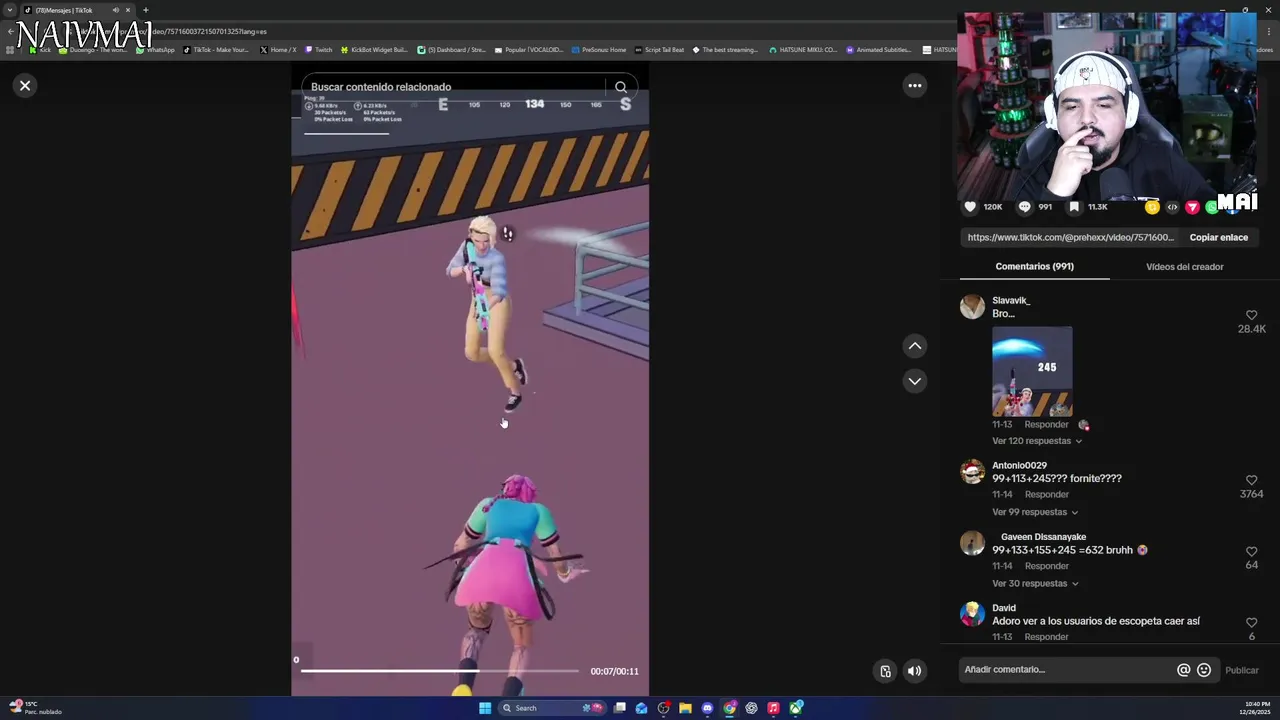1280x720 pixels.
Task: Reply to David's comment via Responder
Action: point(1046,637)
